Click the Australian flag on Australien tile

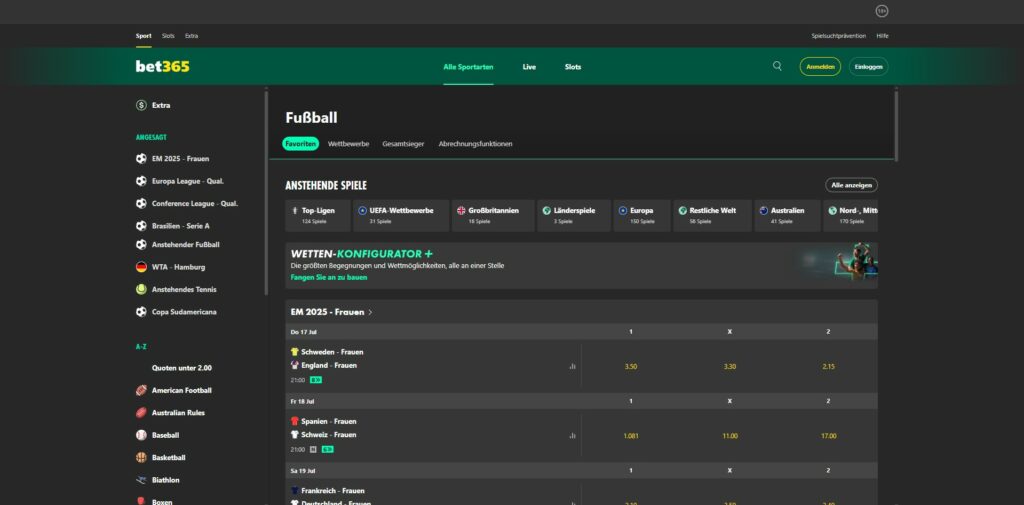(x=763, y=210)
